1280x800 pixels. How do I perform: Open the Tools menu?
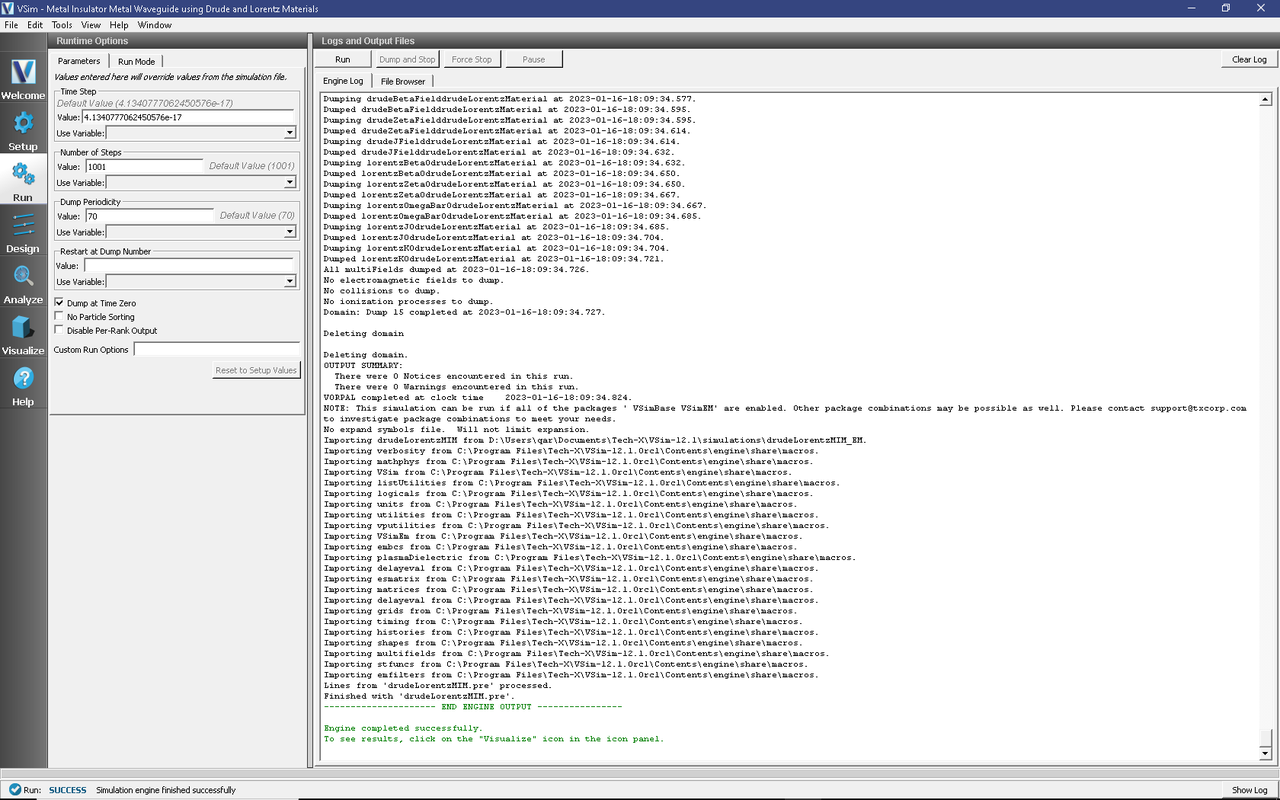62,24
